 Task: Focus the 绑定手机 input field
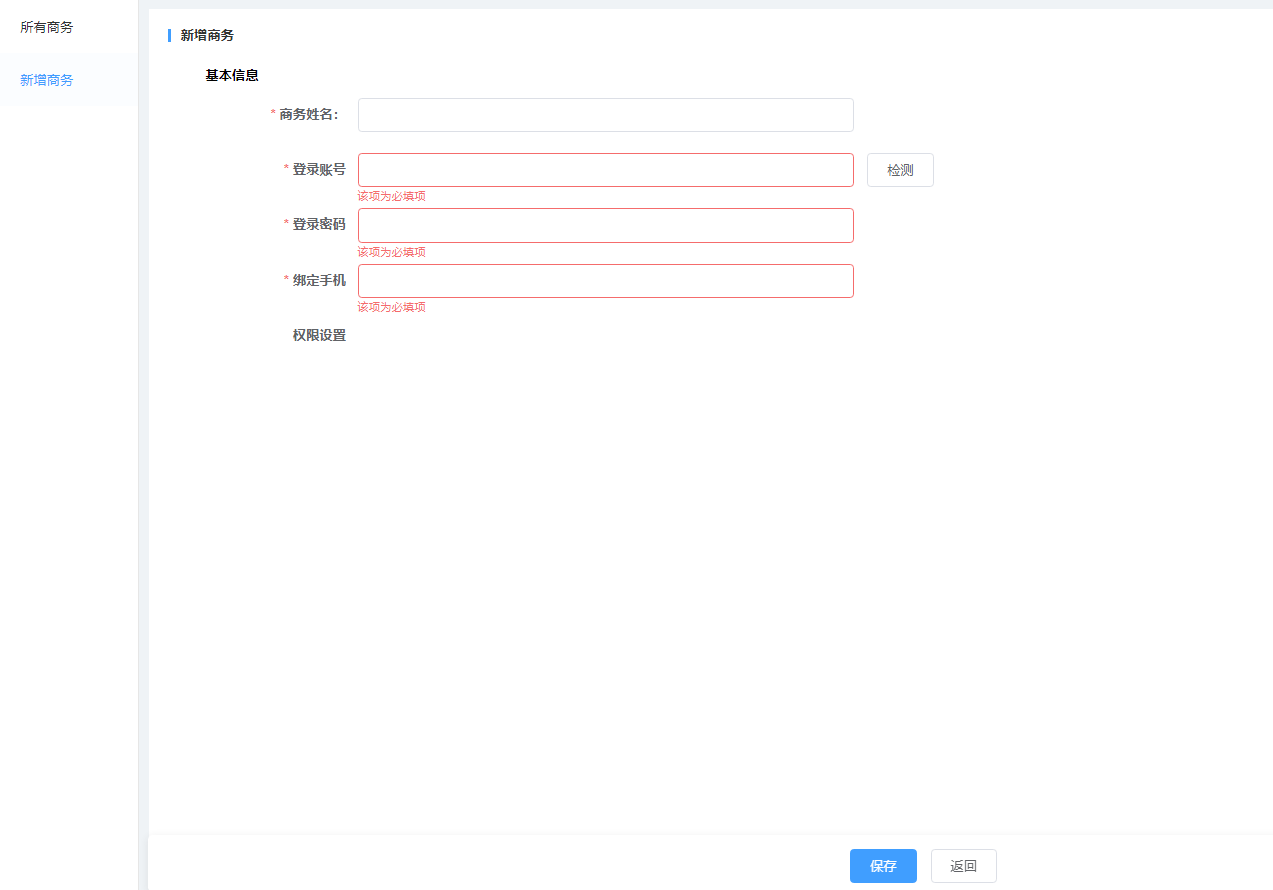[605, 281]
